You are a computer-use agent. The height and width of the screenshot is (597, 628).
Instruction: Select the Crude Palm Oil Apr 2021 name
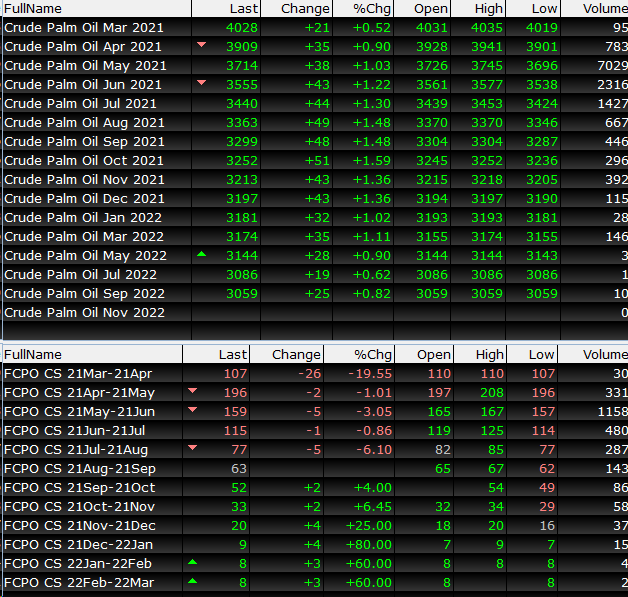pos(83,46)
